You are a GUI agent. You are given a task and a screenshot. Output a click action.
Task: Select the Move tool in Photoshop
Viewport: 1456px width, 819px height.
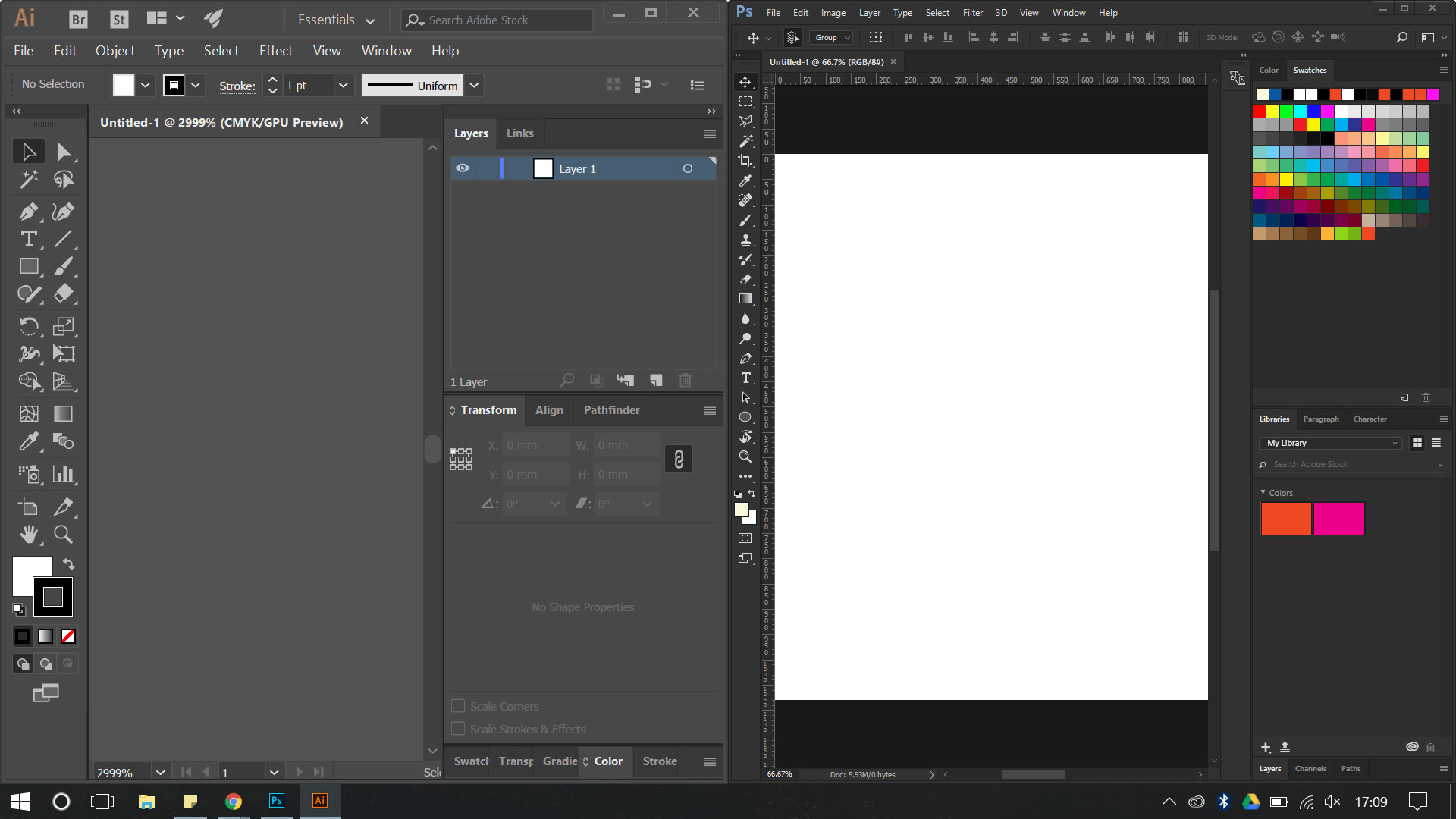click(745, 82)
